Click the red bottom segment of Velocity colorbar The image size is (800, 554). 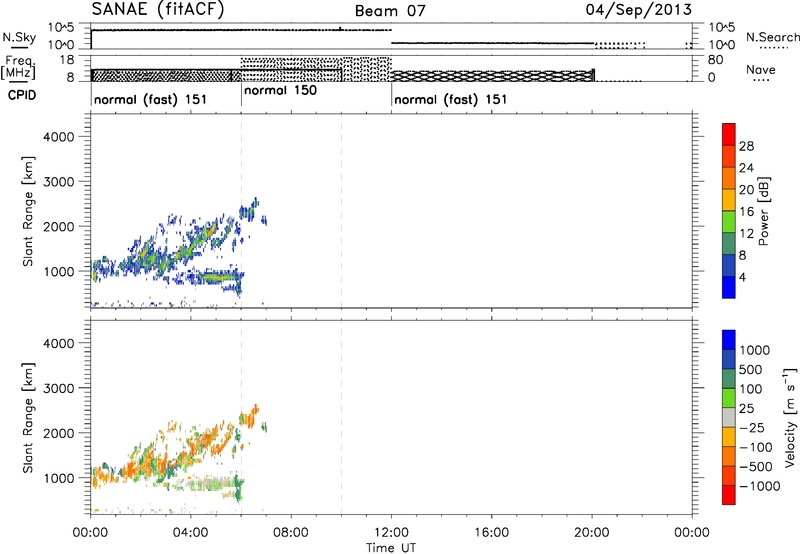[x=729, y=495]
